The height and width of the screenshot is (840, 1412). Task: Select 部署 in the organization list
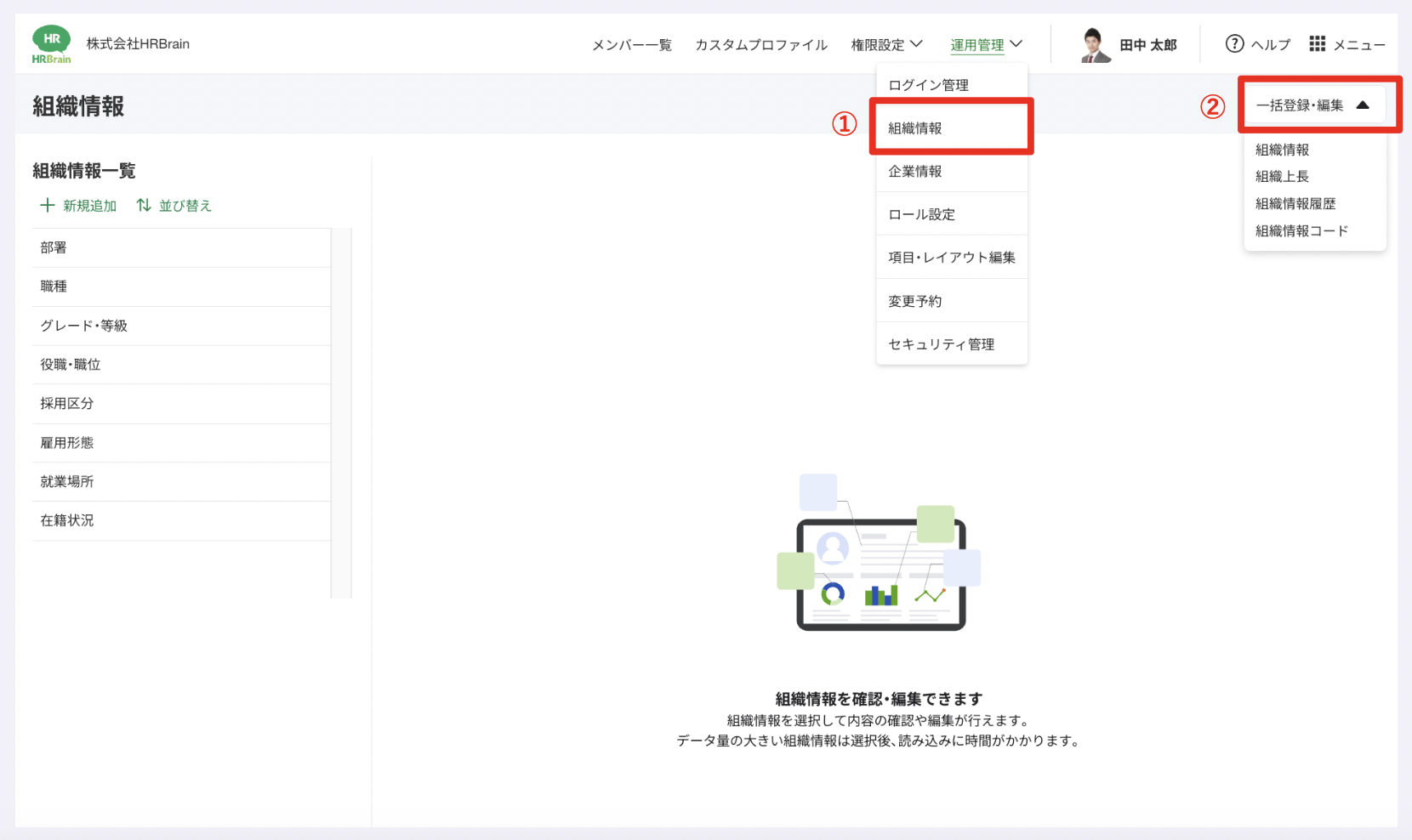[x=54, y=247]
